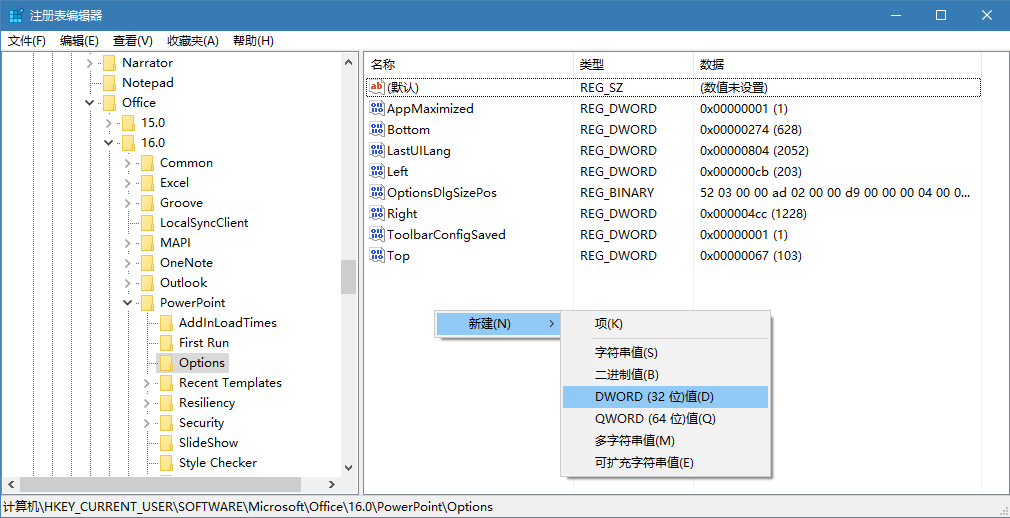The height and width of the screenshot is (518, 1010).
Task: Choose 可扩充字符串值(E) entry
Action: pos(665,463)
